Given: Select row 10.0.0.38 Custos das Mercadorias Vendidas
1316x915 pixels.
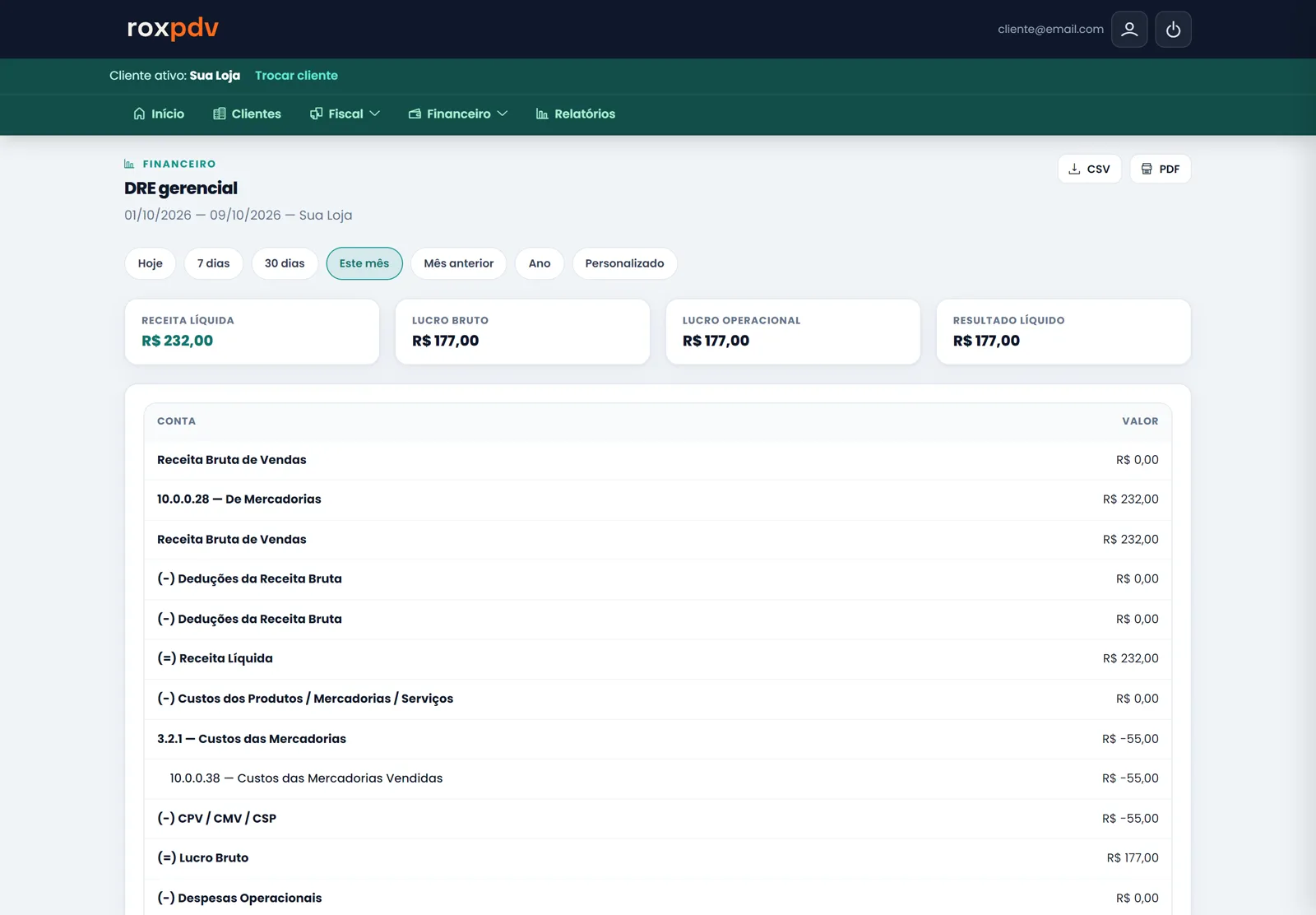Looking at the screenshot, I should (x=658, y=778).
